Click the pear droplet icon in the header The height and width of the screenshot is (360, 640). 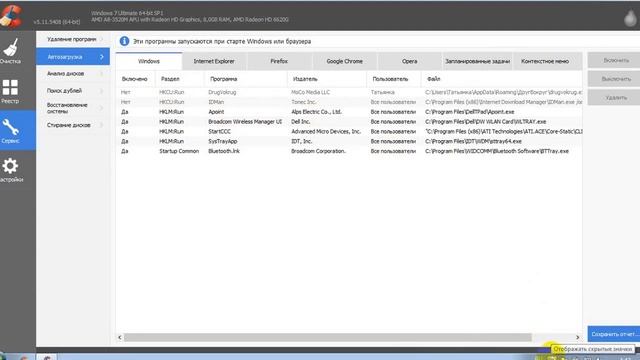click(630, 18)
